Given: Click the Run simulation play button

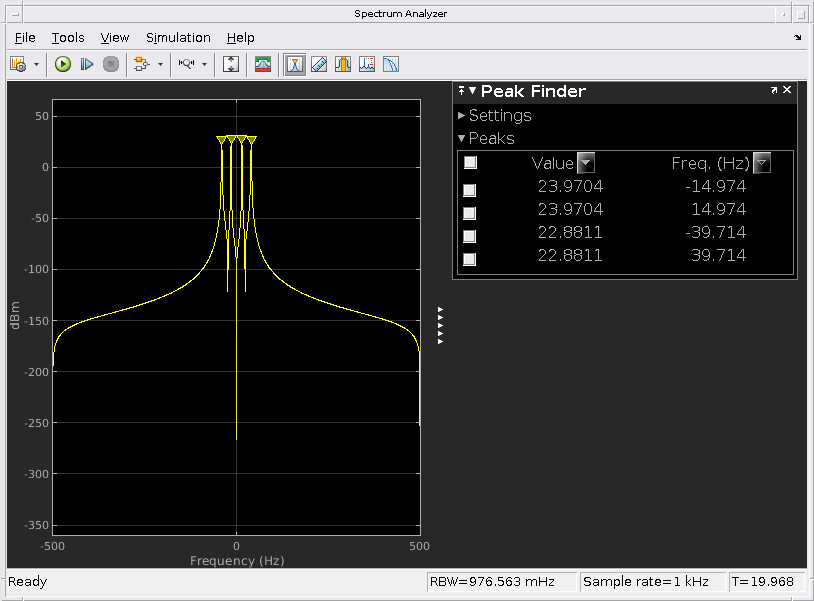Looking at the screenshot, I should tap(63, 64).
